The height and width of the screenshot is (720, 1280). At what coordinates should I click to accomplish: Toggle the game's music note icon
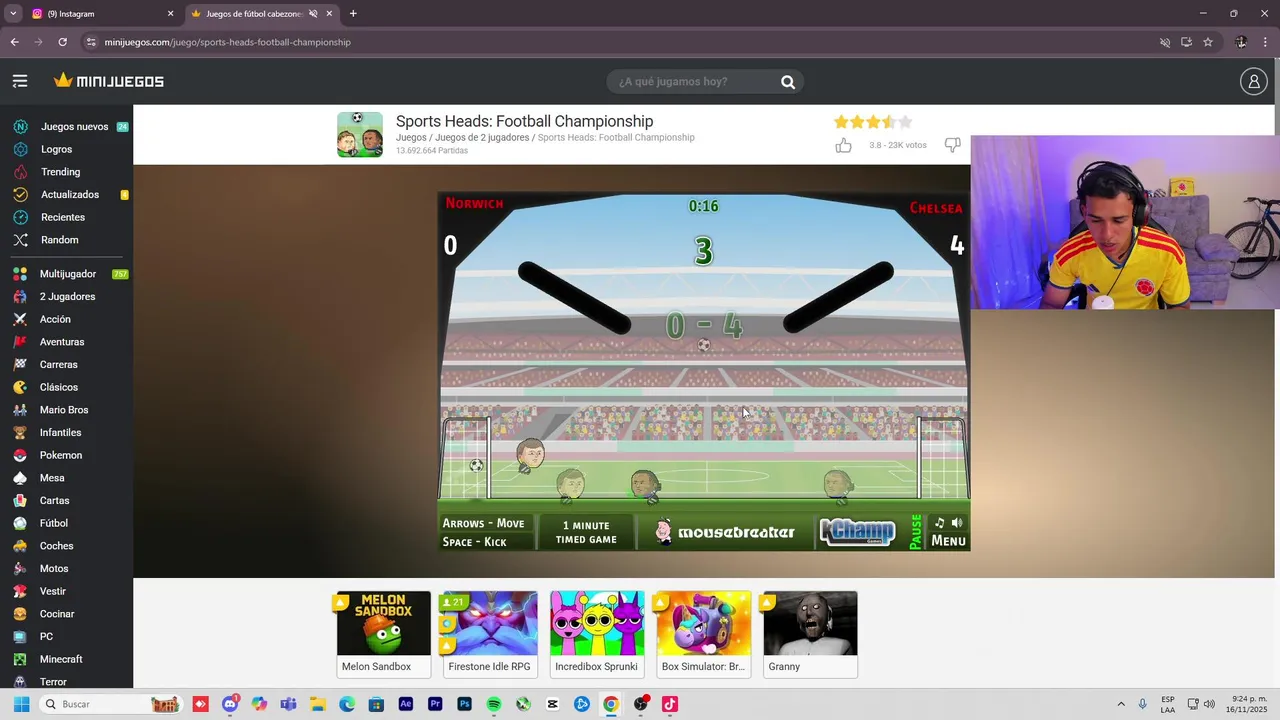[x=939, y=523]
